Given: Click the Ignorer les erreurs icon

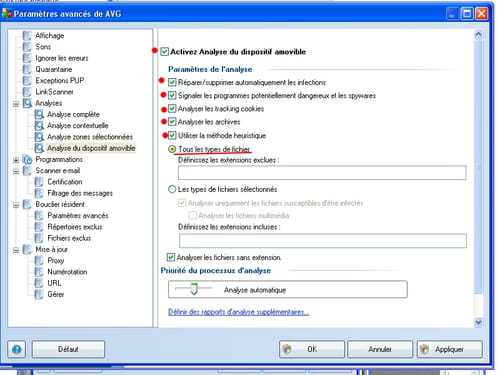Looking at the screenshot, I should (27, 58).
